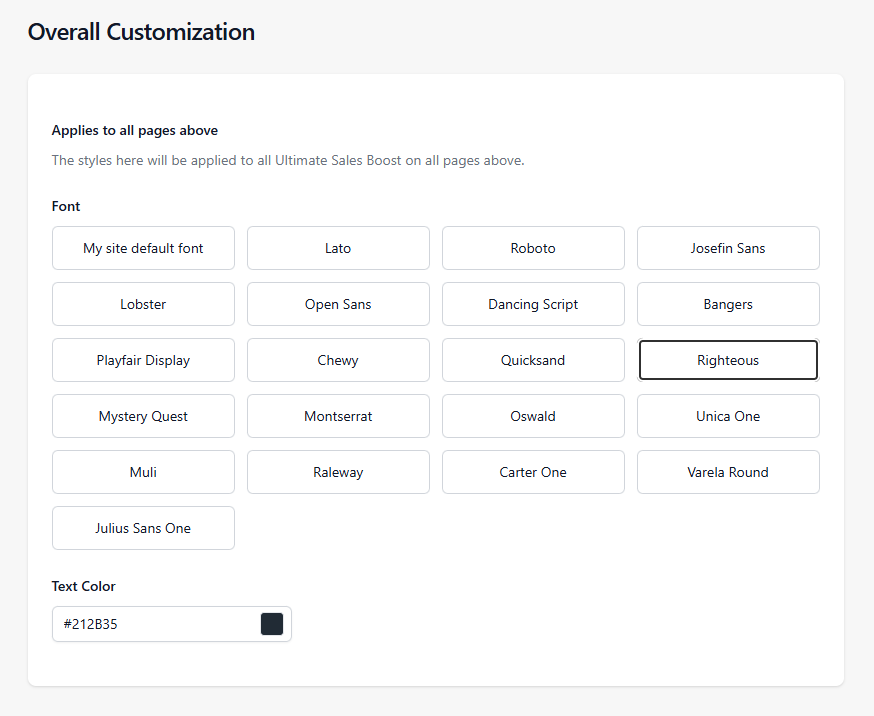Select Julius Sans One font

point(143,528)
